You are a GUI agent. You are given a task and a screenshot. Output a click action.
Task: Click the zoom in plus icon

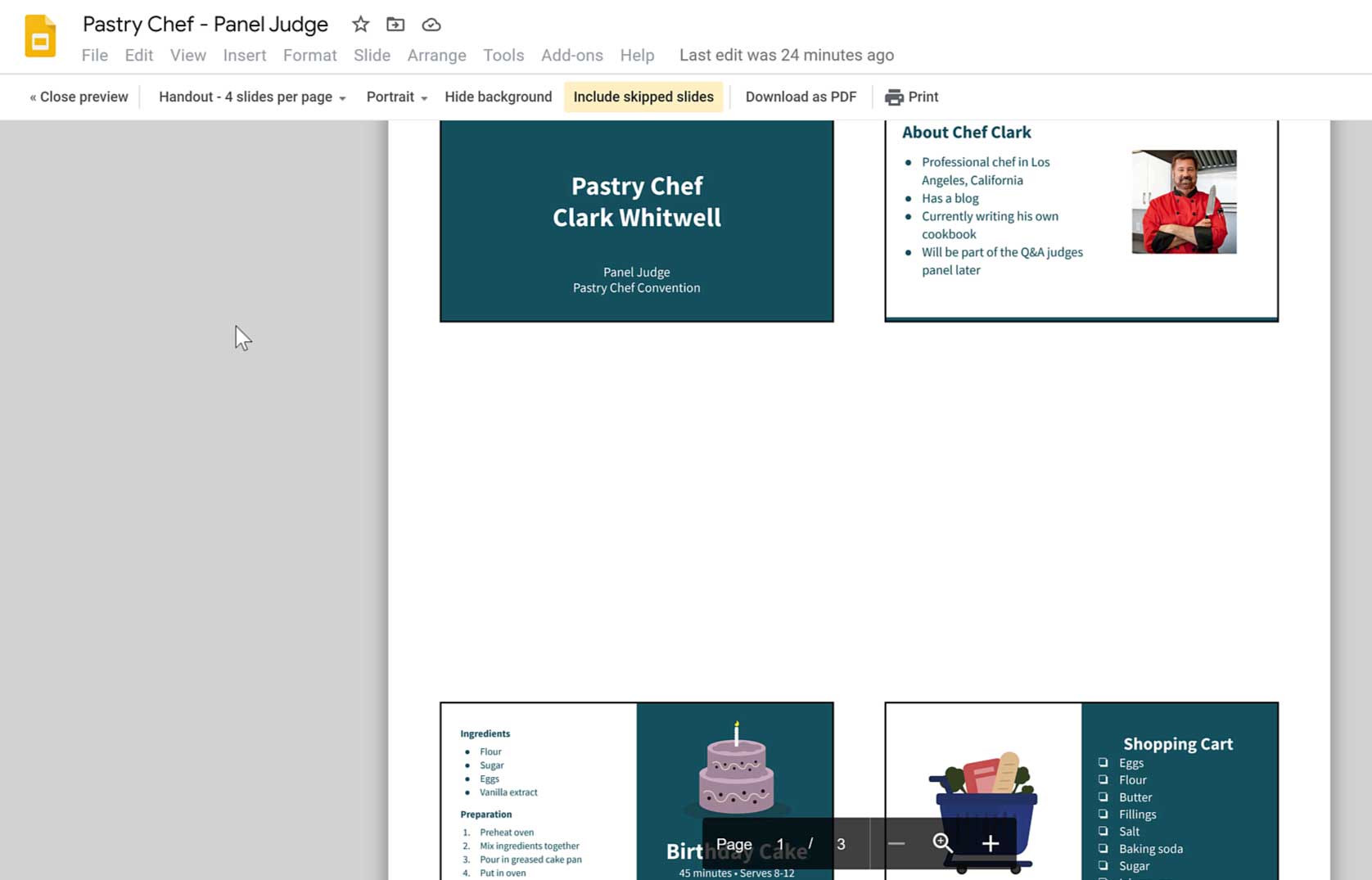tap(990, 843)
